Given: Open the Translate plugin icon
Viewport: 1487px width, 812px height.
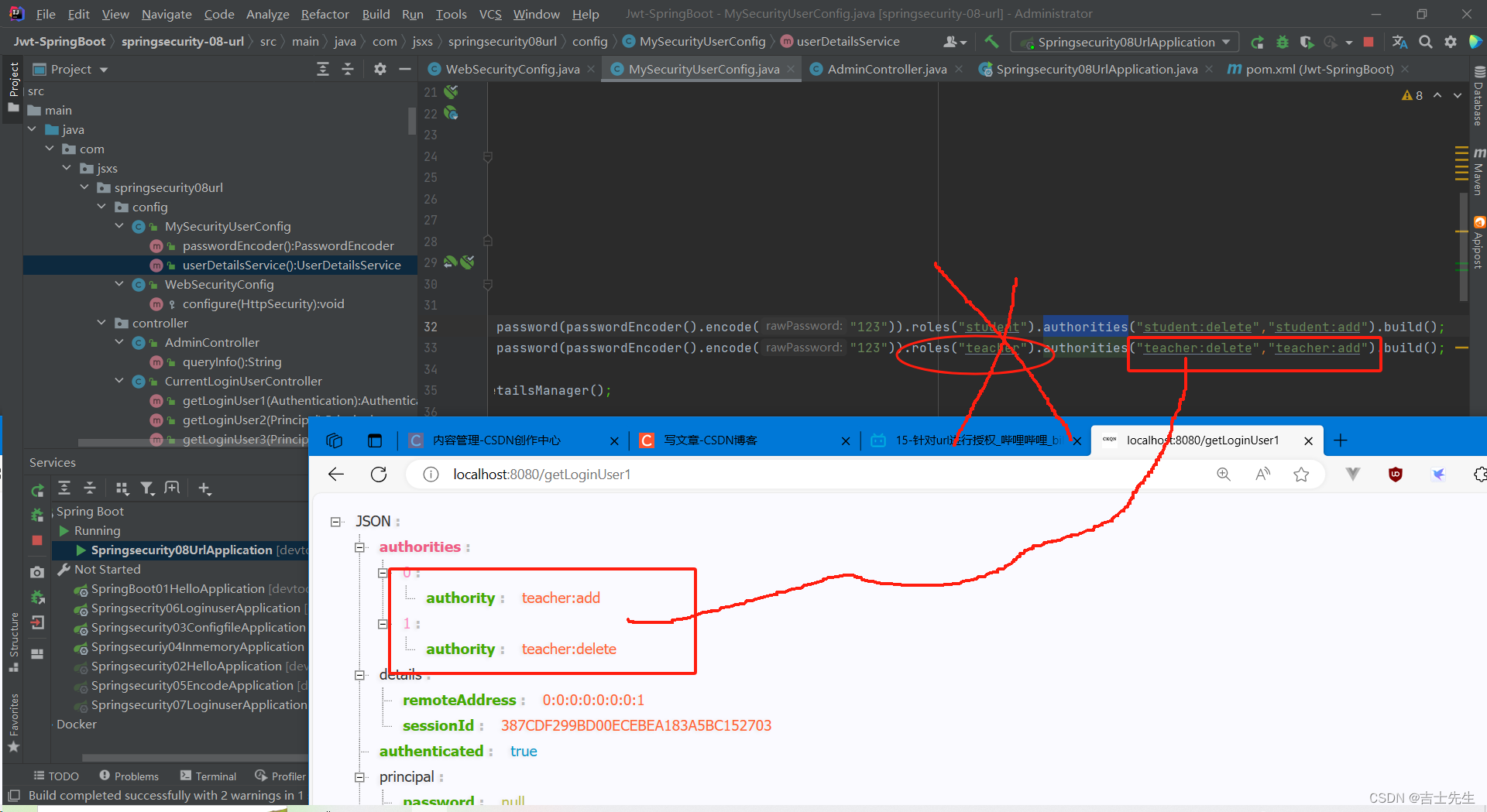Looking at the screenshot, I should point(1399,42).
